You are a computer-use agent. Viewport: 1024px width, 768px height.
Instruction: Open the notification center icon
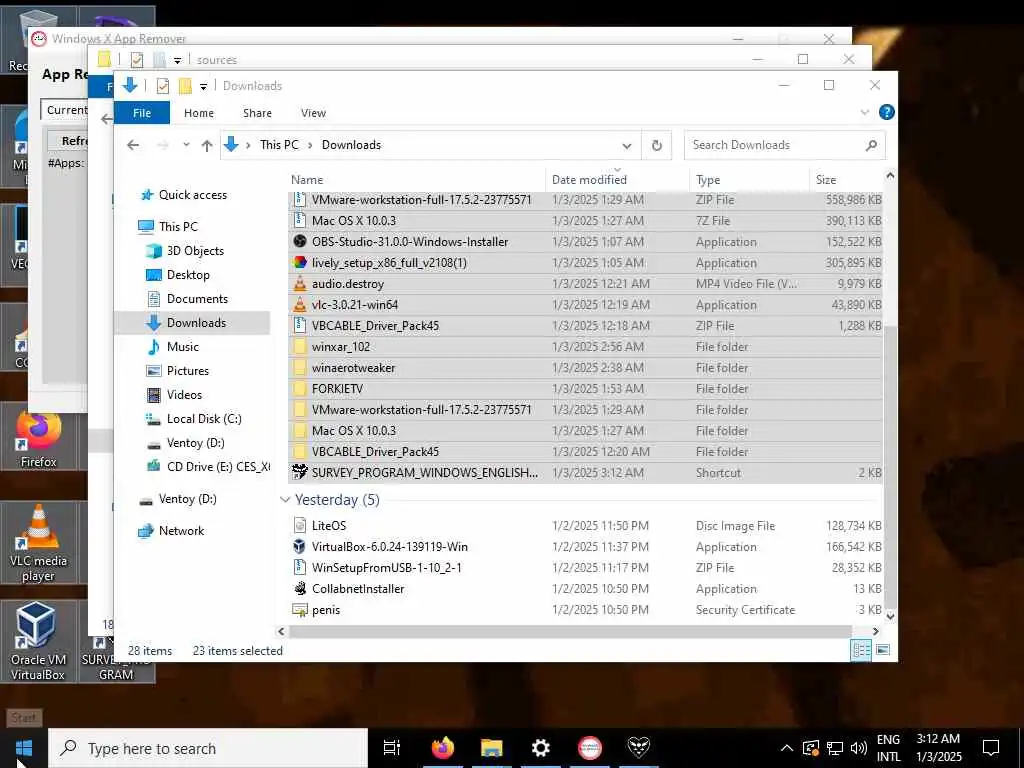pyautogui.click(x=991, y=747)
